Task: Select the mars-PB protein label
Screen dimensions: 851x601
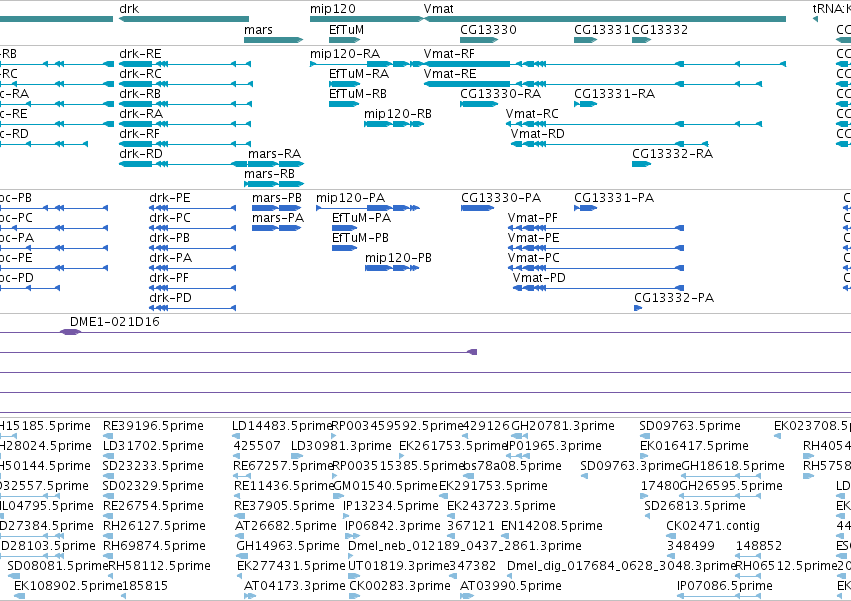Action: tap(277, 198)
